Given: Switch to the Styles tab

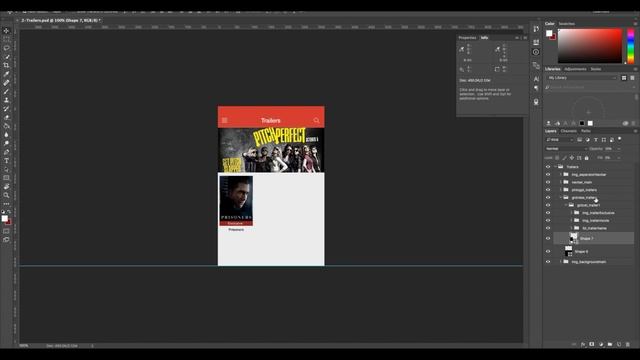Looking at the screenshot, I should click(x=596, y=69).
